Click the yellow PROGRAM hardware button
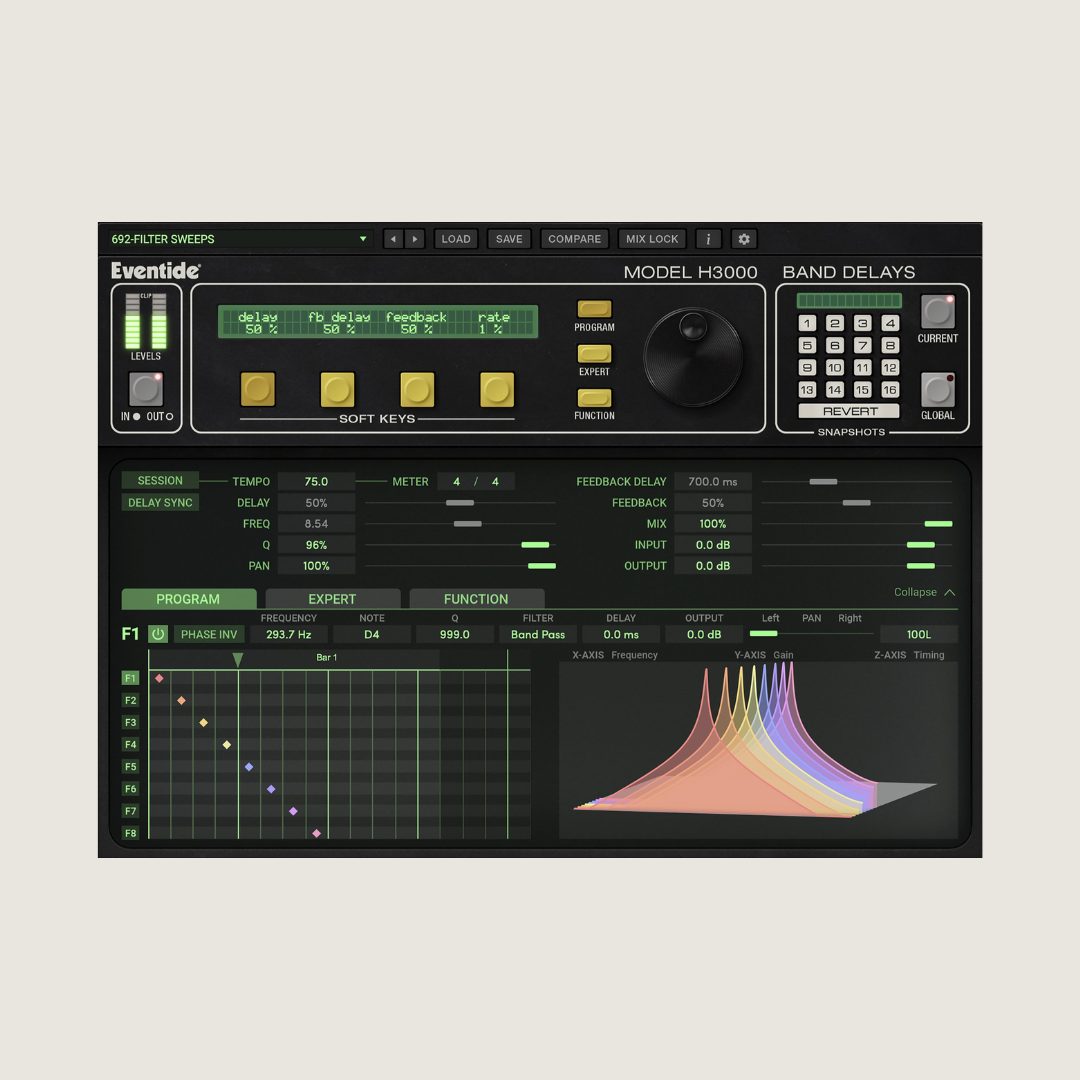1080x1080 pixels. (x=594, y=309)
